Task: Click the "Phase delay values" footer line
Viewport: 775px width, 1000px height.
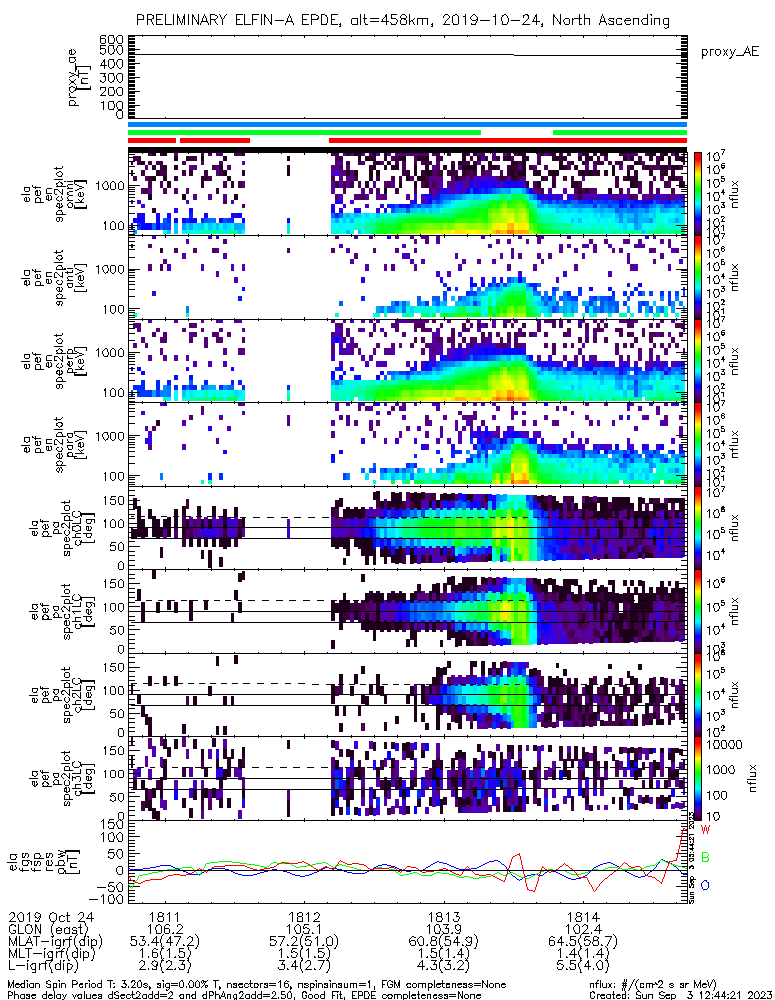Action: pyautogui.click(x=244, y=995)
